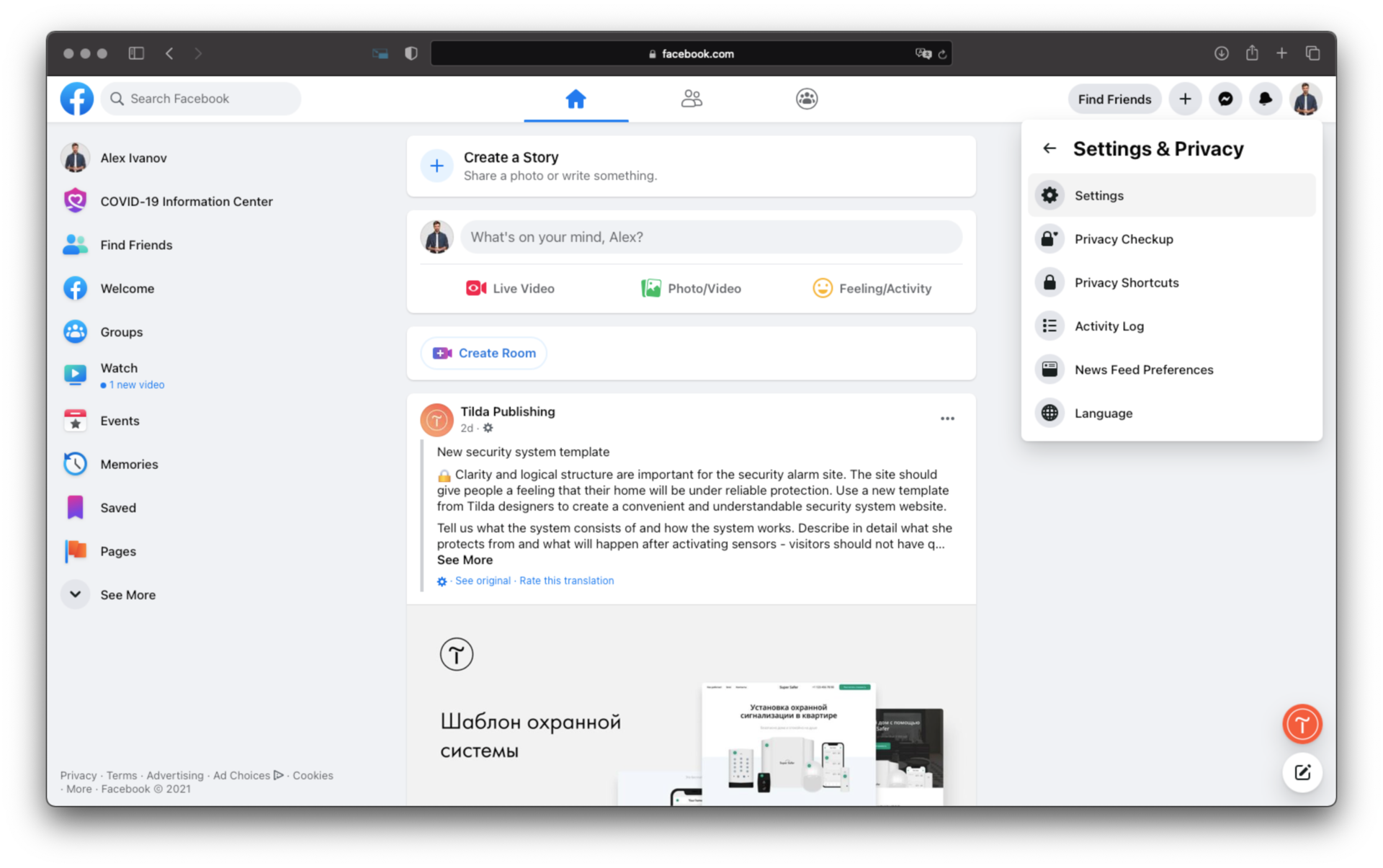
Task: Open account profile picture menu
Action: coord(1306,99)
